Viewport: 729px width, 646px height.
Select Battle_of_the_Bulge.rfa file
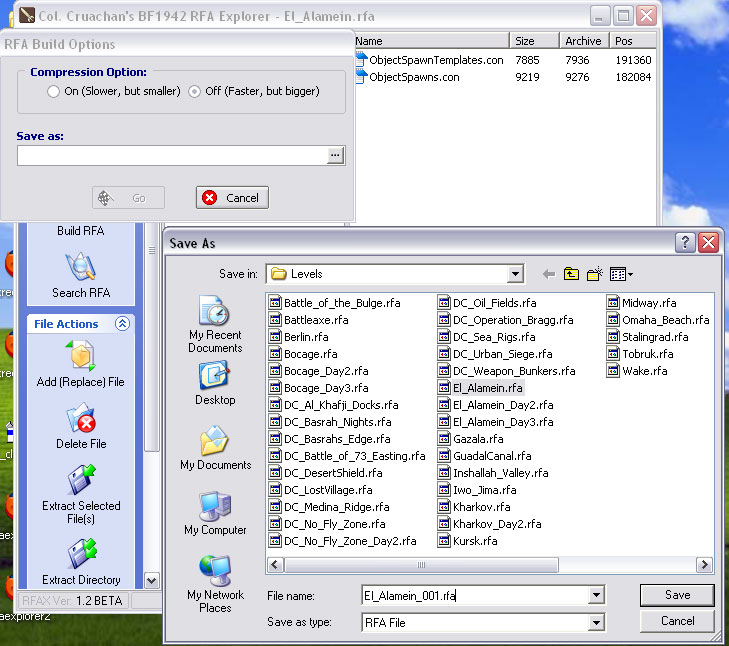coord(335,303)
